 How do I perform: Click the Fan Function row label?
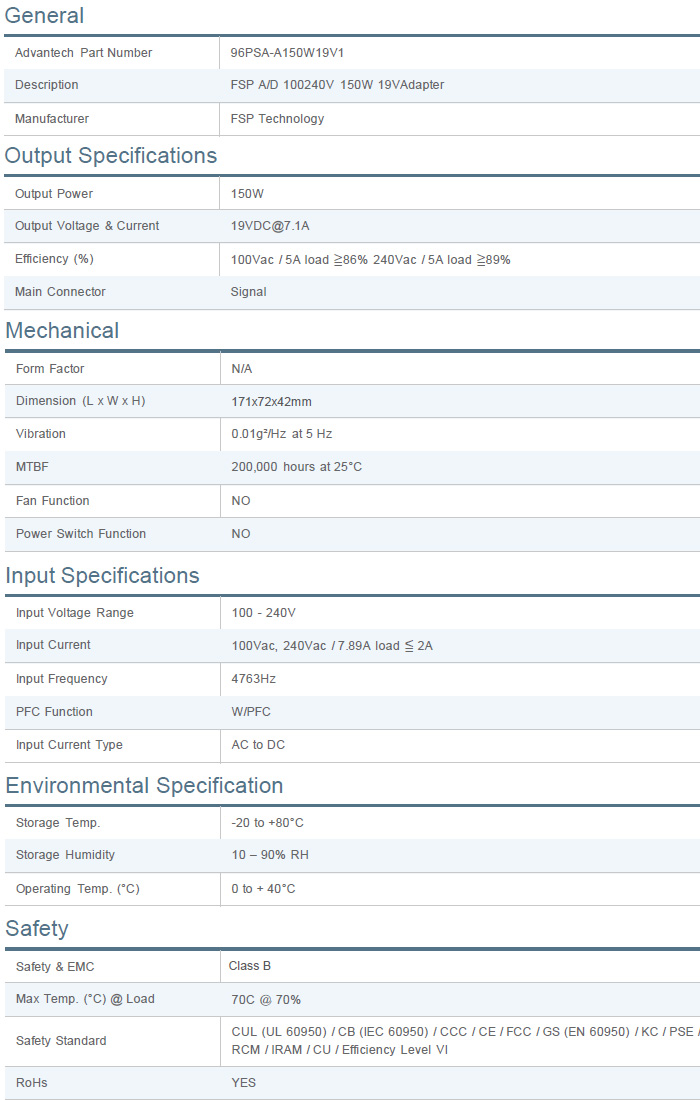(53, 501)
